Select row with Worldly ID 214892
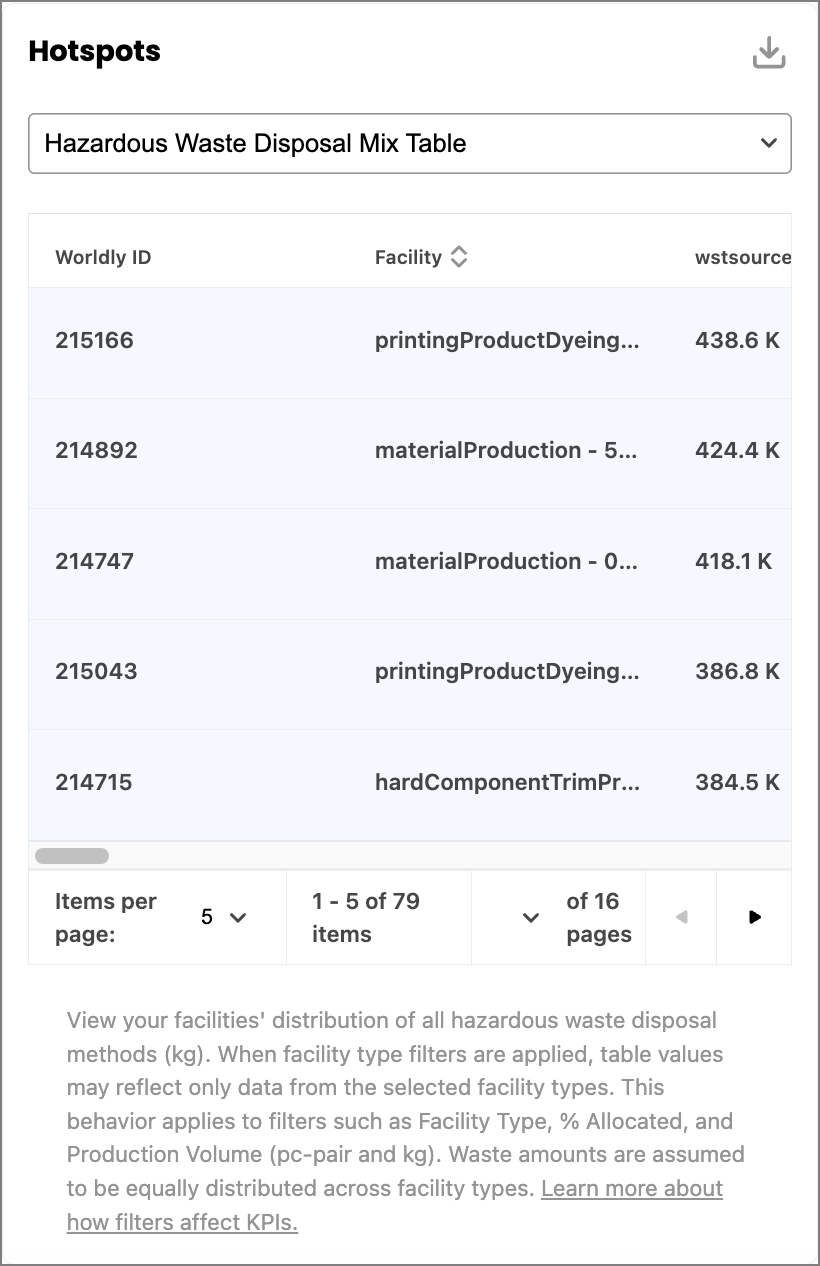The width and height of the screenshot is (820, 1266). click(x=410, y=453)
